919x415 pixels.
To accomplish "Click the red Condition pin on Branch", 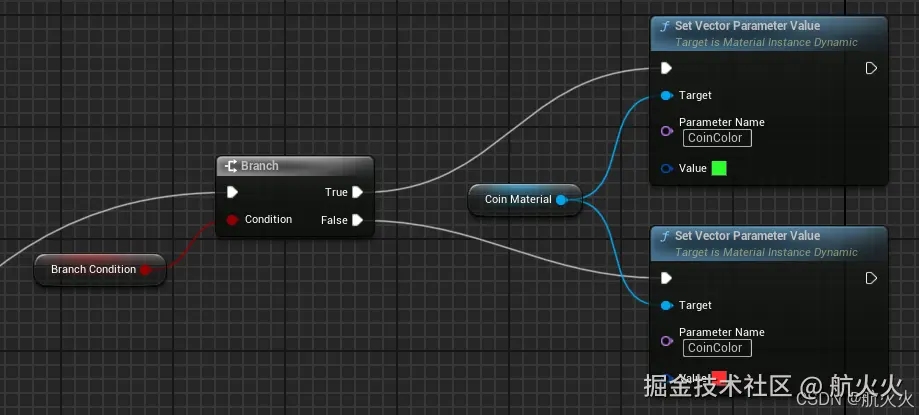I will [x=232, y=220].
